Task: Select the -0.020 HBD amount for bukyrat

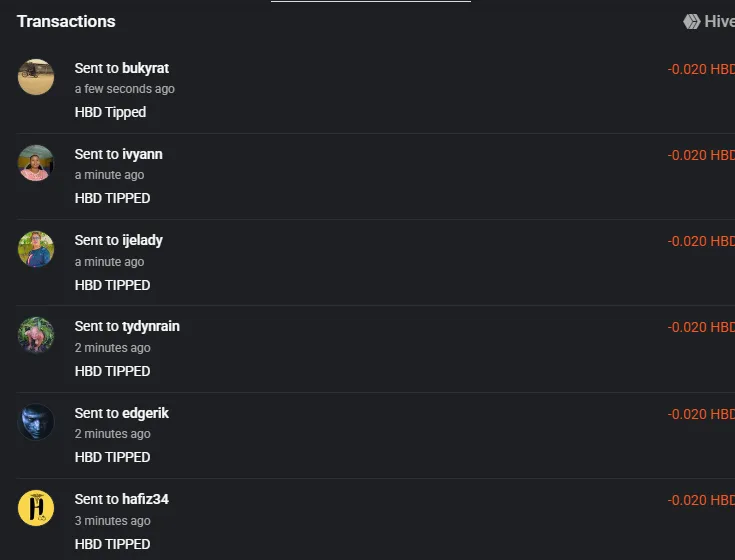Action: tap(701, 69)
